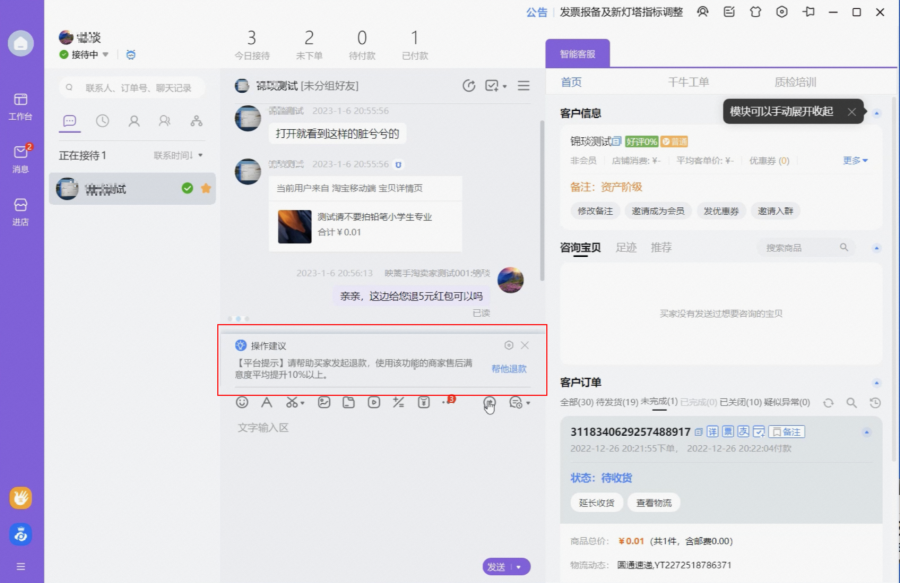Image resolution: width=900 pixels, height=583 pixels.
Task: Open the chat history bubble icon
Action: click(x=515, y=403)
